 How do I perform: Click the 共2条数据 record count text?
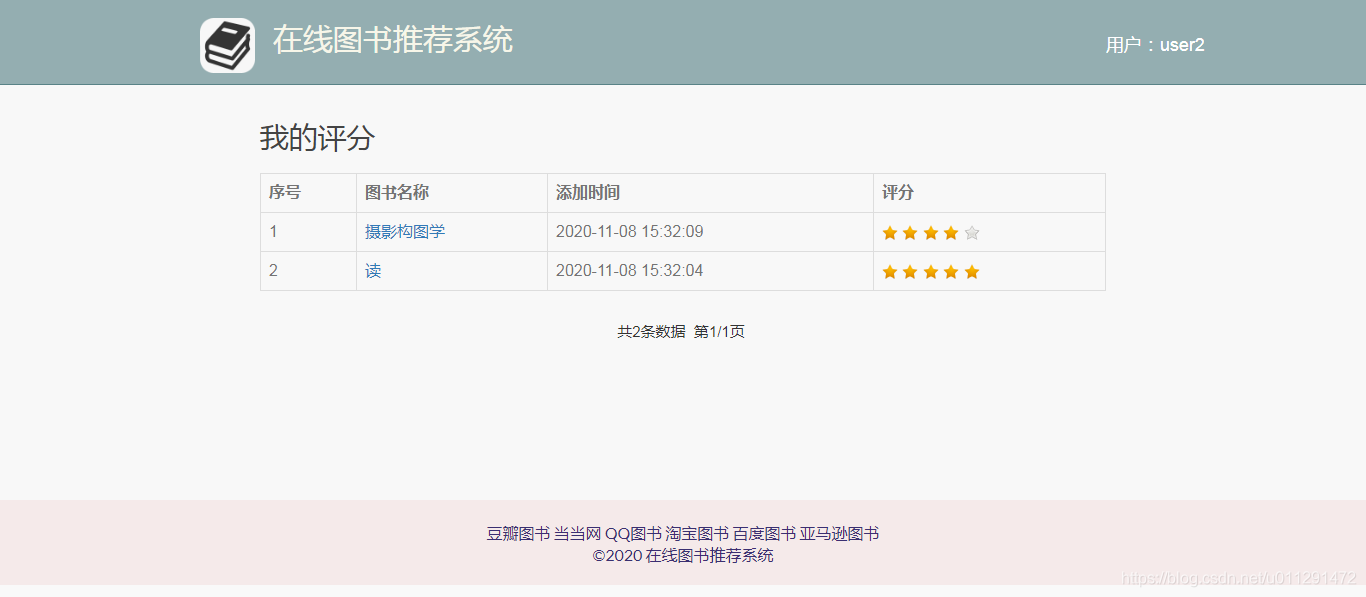651,332
